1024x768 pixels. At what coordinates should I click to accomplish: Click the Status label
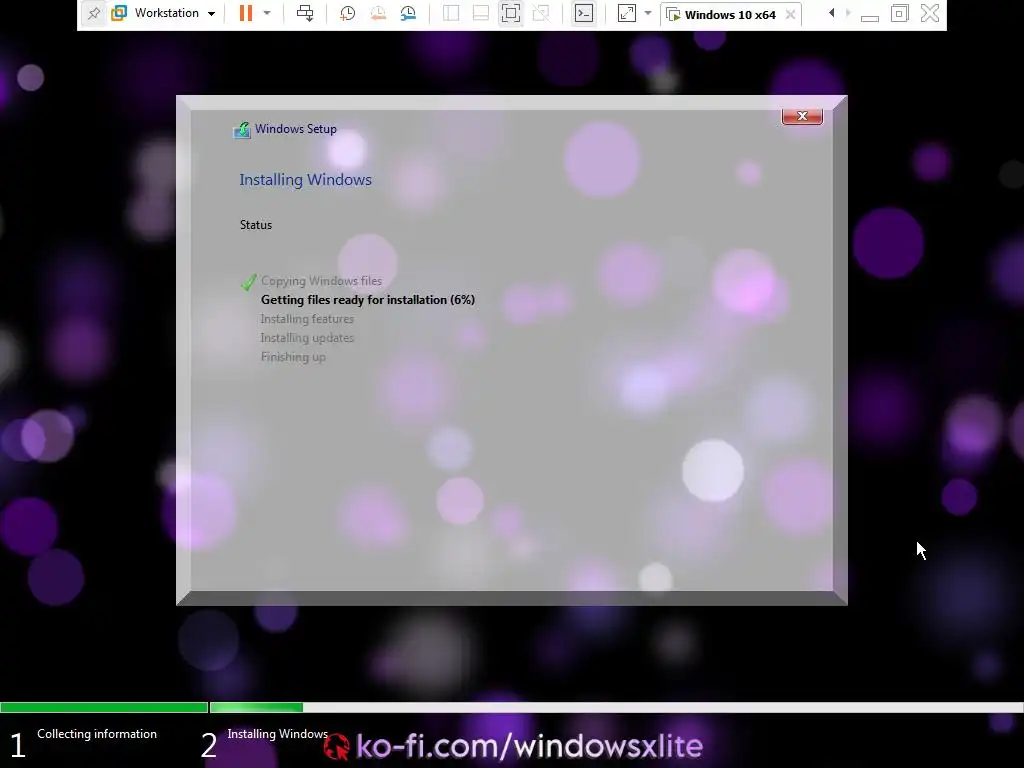click(x=255, y=225)
